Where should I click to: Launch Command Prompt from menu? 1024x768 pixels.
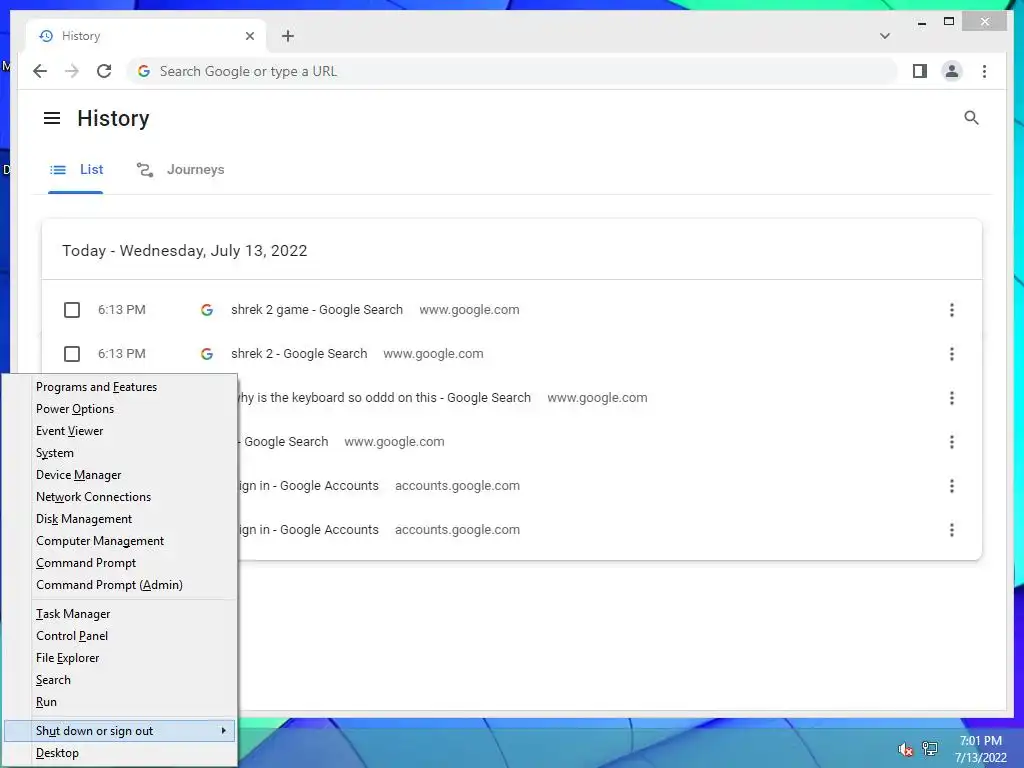point(120,563)
